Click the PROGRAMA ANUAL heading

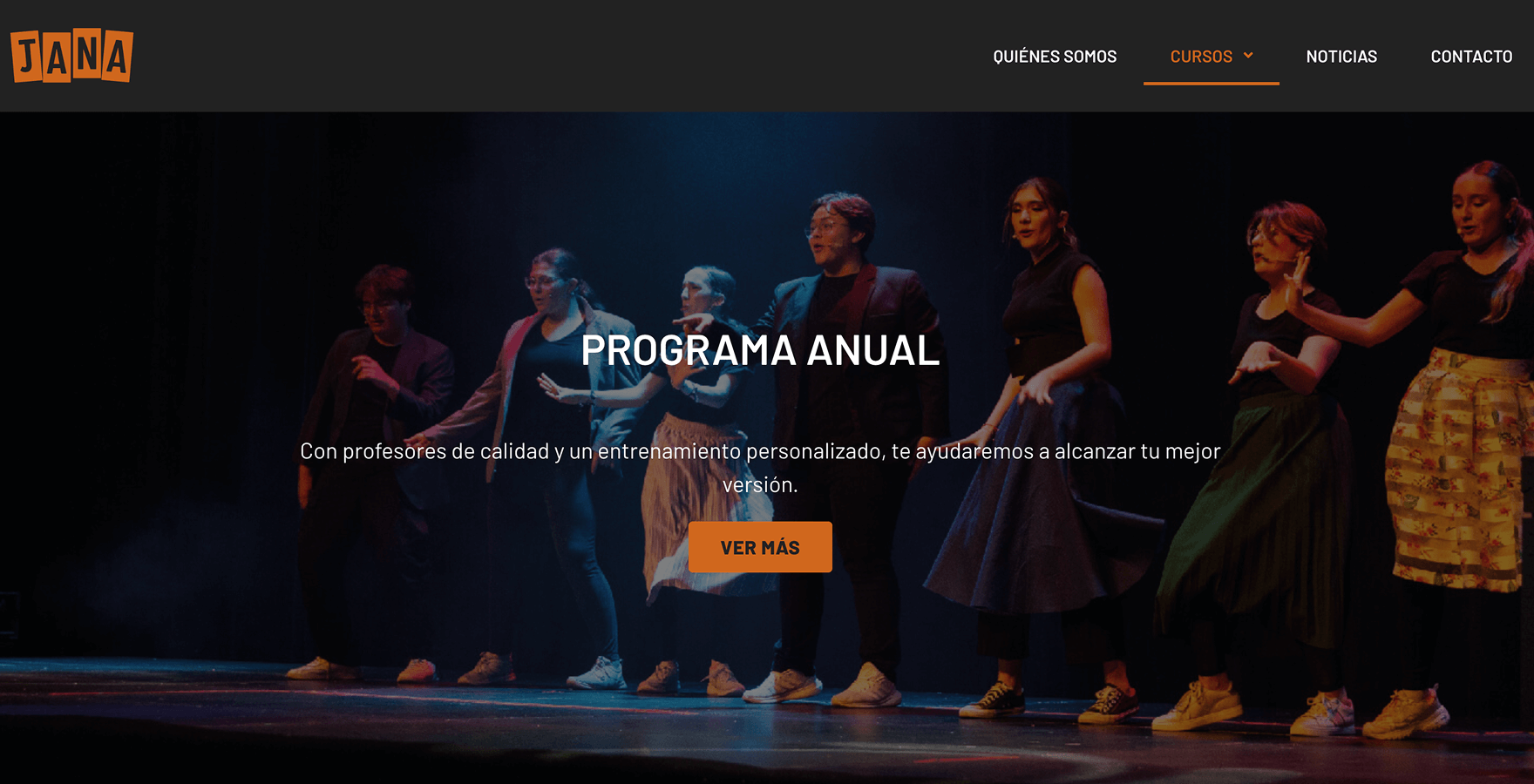coord(760,350)
